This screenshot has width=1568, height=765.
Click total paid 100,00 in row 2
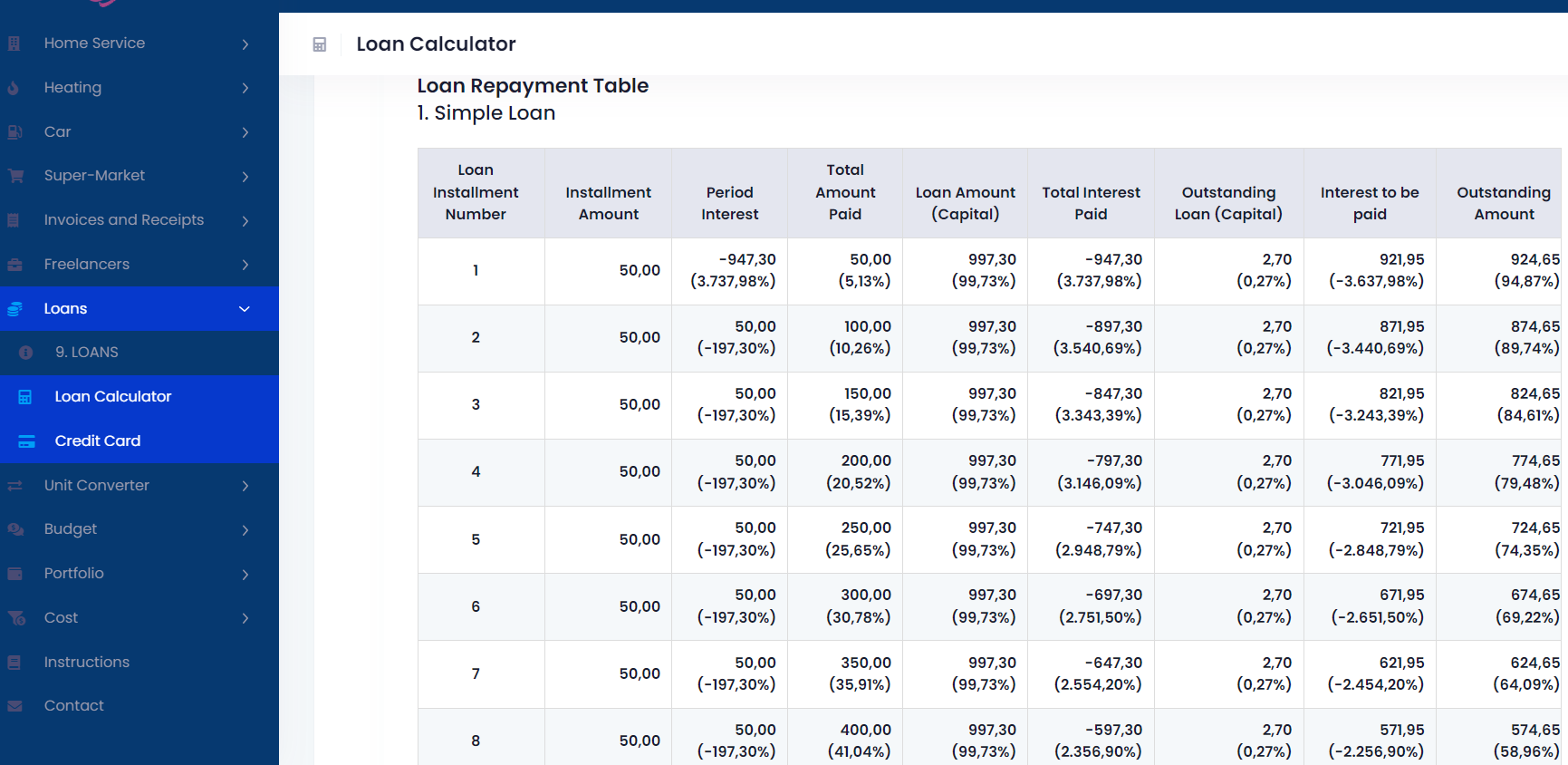tap(845, 338)
